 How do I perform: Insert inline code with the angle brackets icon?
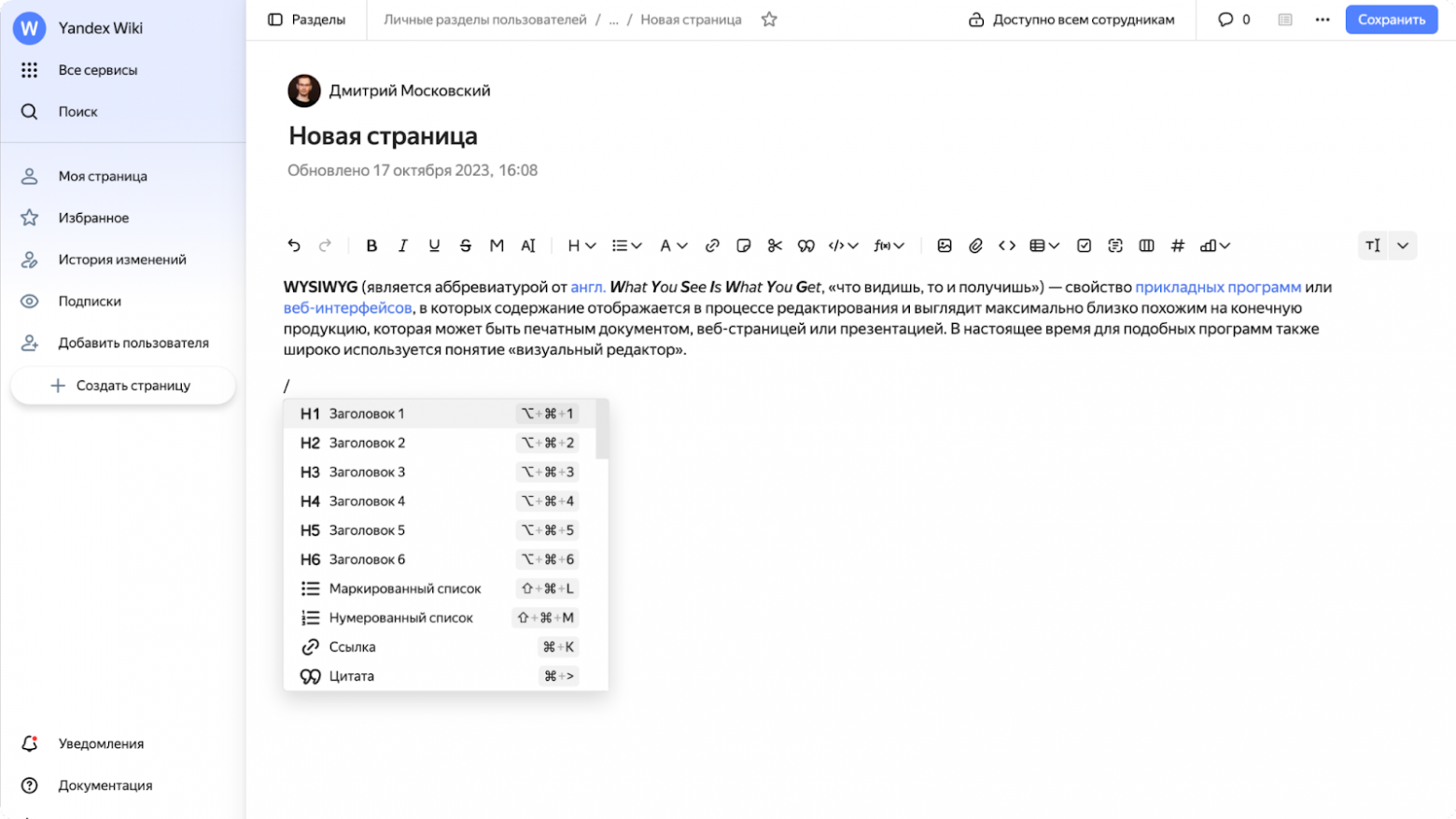1007,246
